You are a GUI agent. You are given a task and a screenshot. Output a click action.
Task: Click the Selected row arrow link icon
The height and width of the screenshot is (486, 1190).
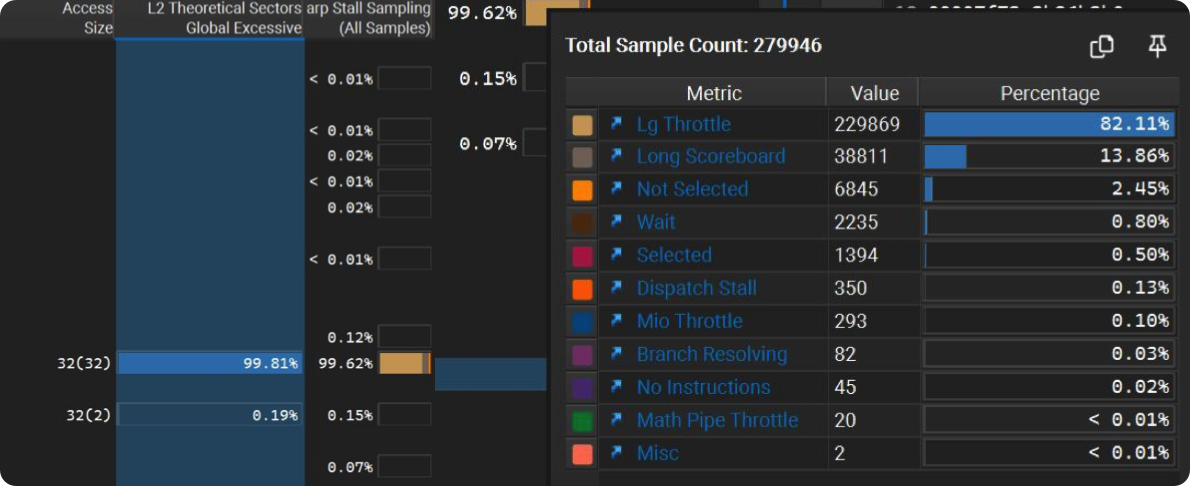tap(616, 254)
